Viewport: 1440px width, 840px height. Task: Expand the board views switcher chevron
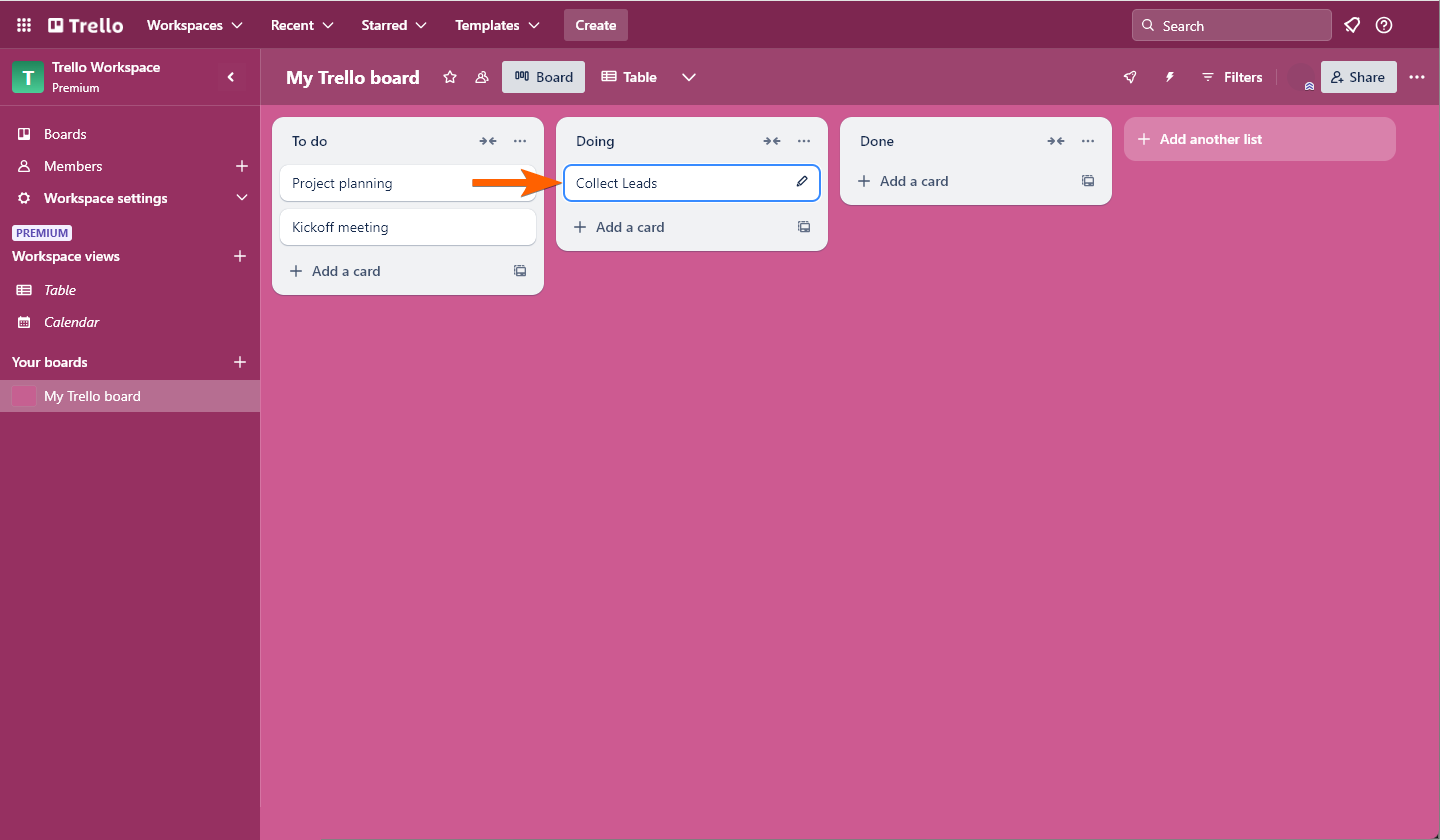(689, 77)
